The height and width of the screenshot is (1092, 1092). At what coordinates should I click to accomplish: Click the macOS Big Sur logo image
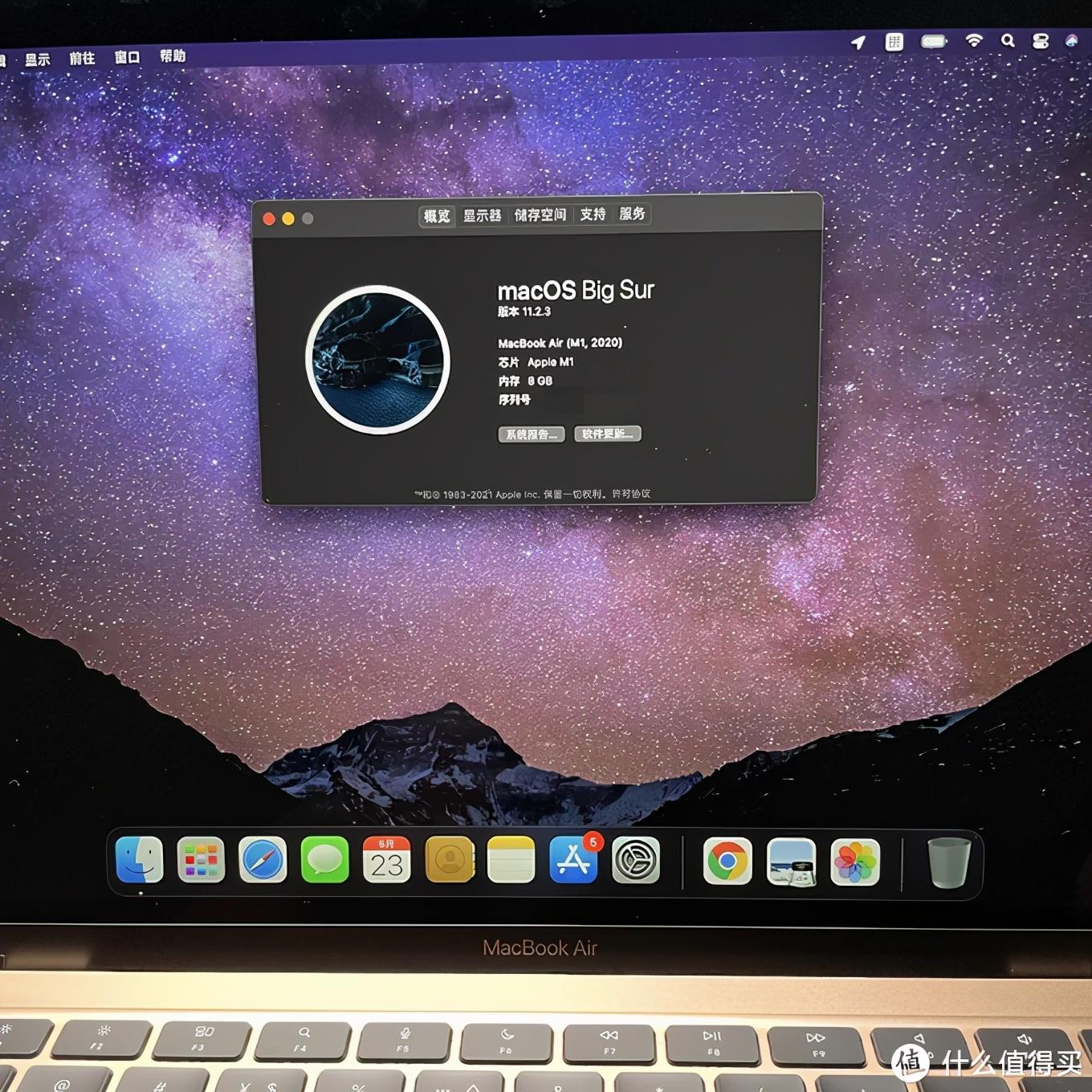pyautogui.click(x=377, y=360)
